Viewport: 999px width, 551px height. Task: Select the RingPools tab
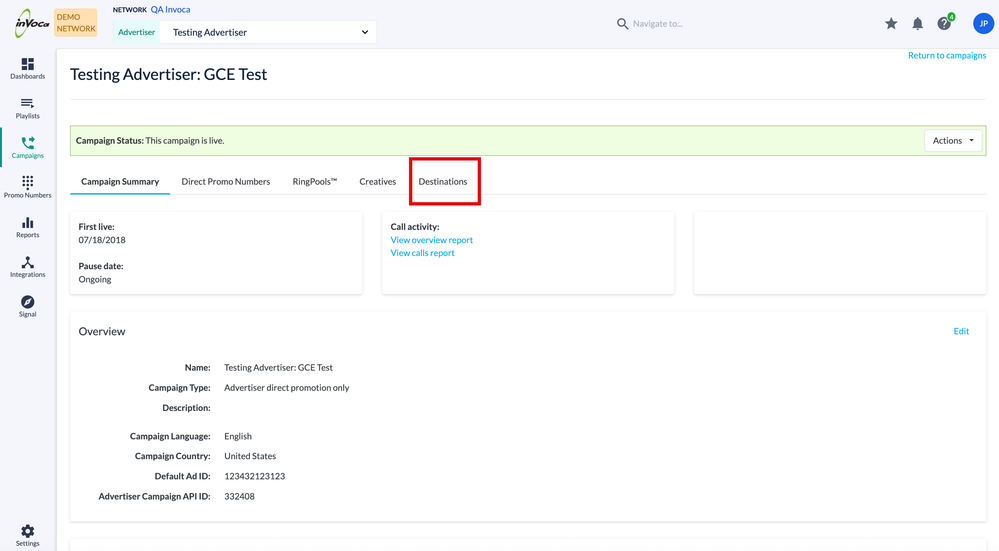(x=315, y=182)
